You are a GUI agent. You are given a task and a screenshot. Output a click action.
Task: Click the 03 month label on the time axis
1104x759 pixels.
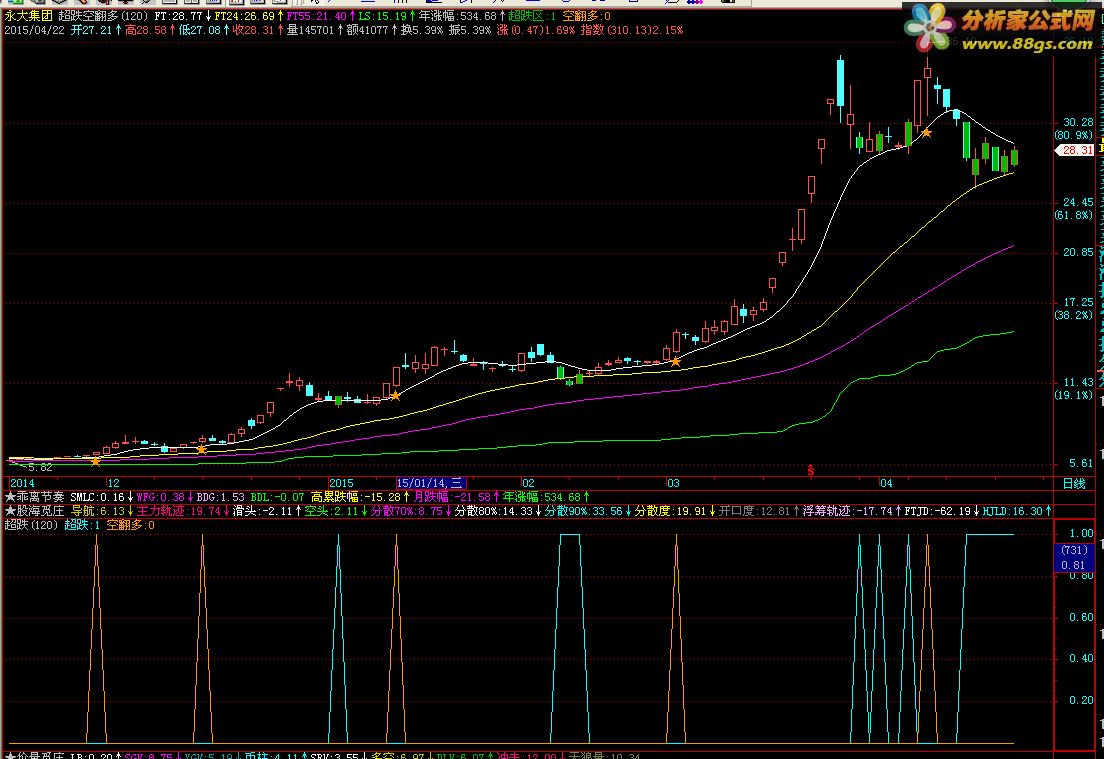(x=673, y=483)
